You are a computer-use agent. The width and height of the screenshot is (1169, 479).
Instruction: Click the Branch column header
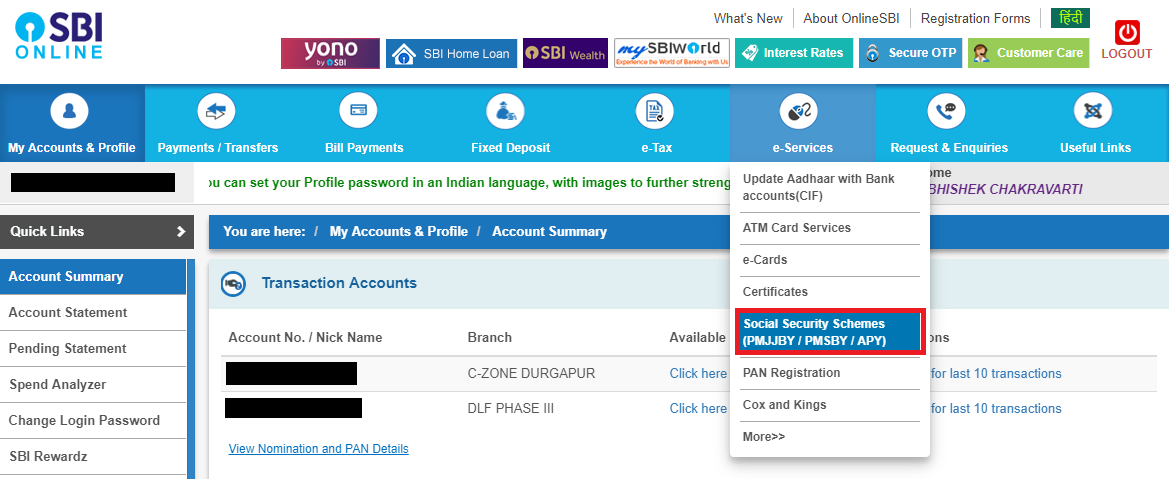[x=490, y=338]
